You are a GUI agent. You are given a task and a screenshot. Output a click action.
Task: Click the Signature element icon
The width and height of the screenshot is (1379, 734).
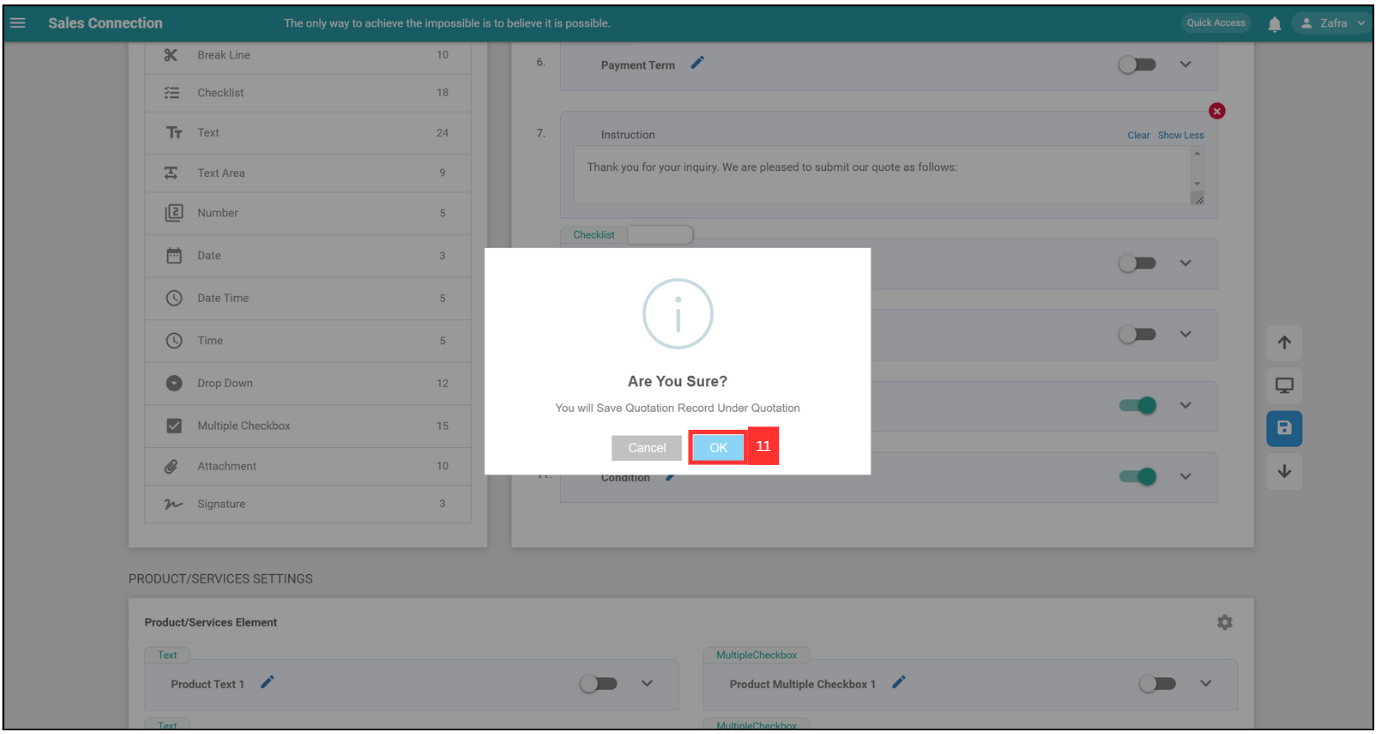click(x=173, y=504)
